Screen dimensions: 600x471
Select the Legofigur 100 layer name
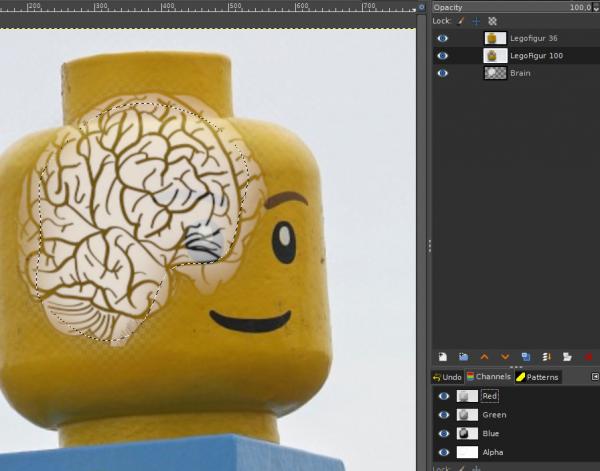(x=536, y=56)
